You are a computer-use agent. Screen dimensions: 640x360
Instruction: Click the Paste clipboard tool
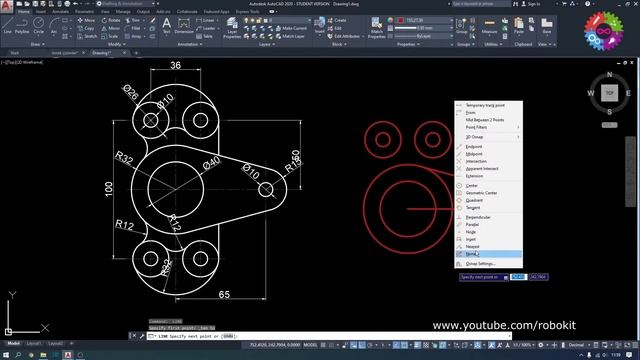[519, 26]
